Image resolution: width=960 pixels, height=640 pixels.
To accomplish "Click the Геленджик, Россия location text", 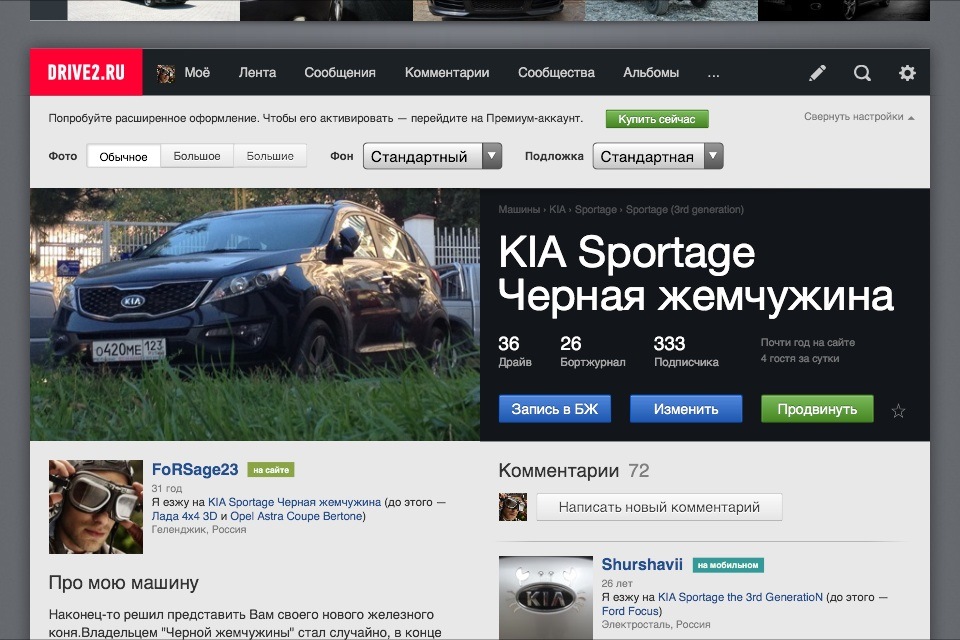I will click(x=199, y=530).
